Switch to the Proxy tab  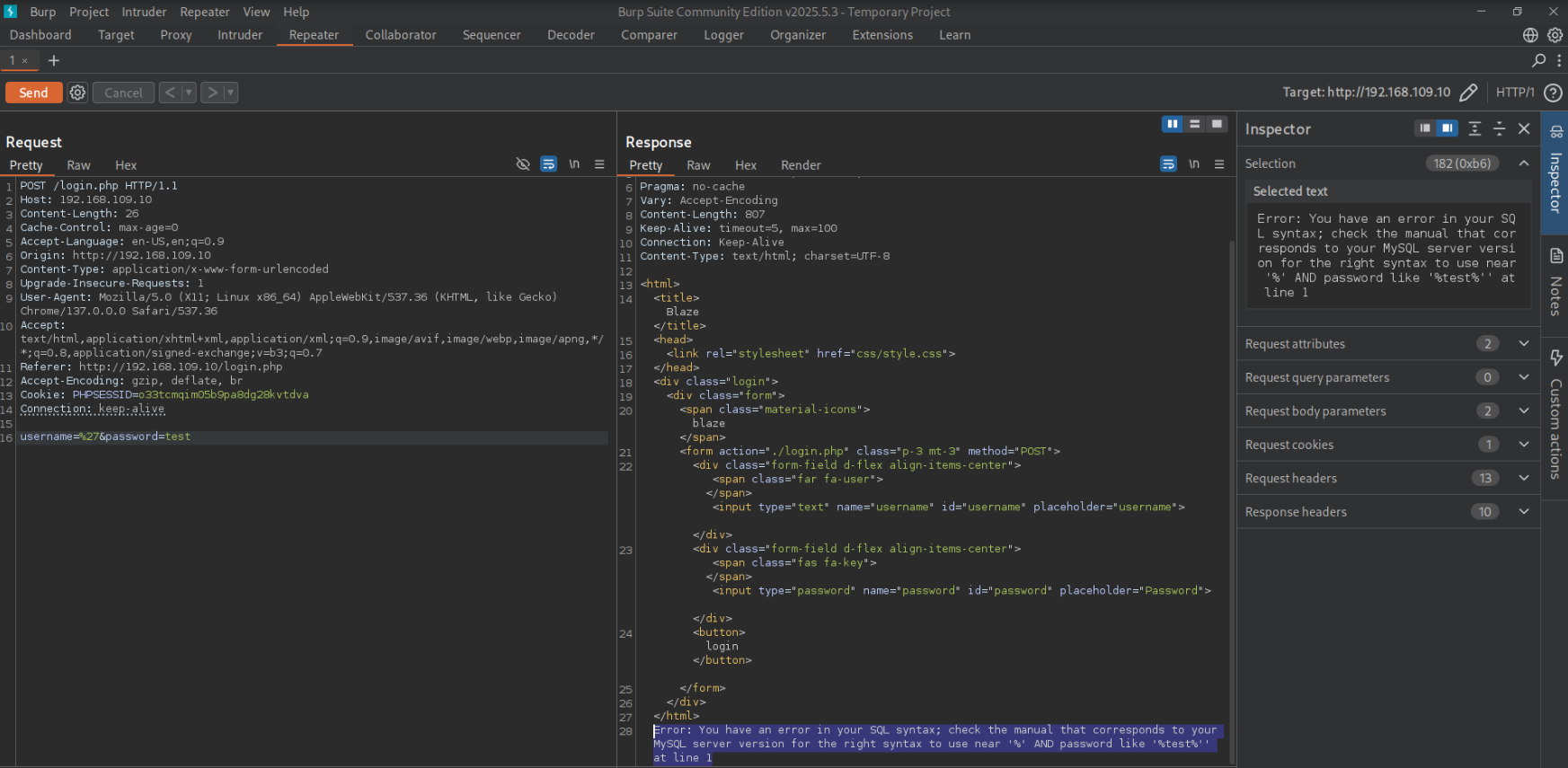(176, 35)
